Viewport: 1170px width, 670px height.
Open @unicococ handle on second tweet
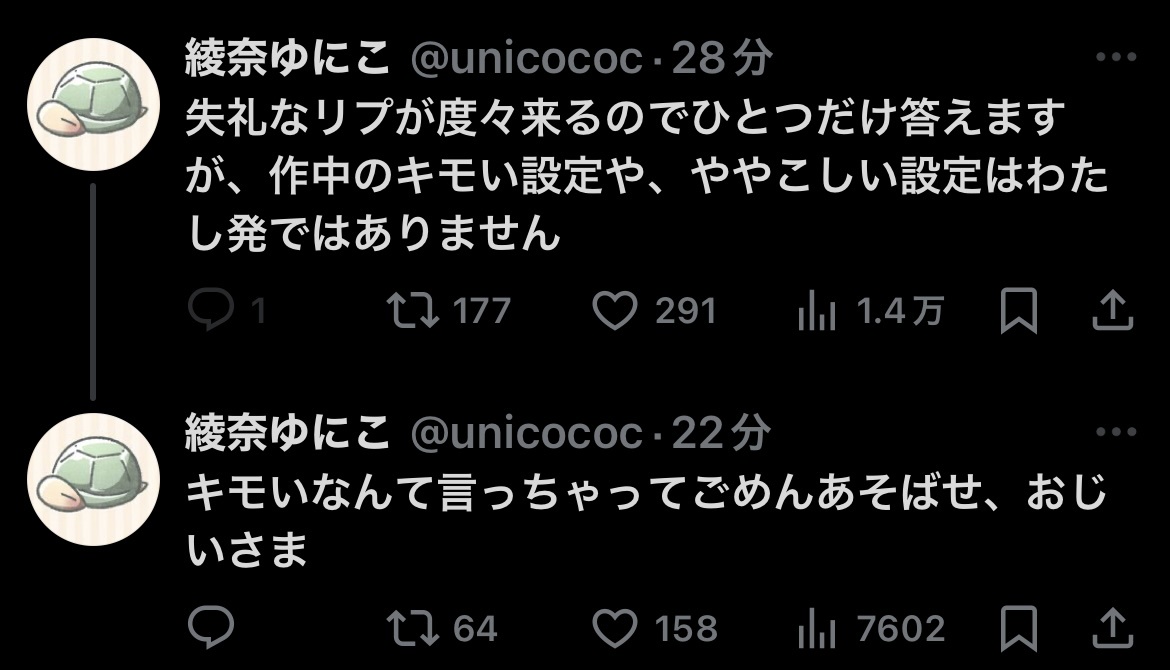(x=527, y=433)
